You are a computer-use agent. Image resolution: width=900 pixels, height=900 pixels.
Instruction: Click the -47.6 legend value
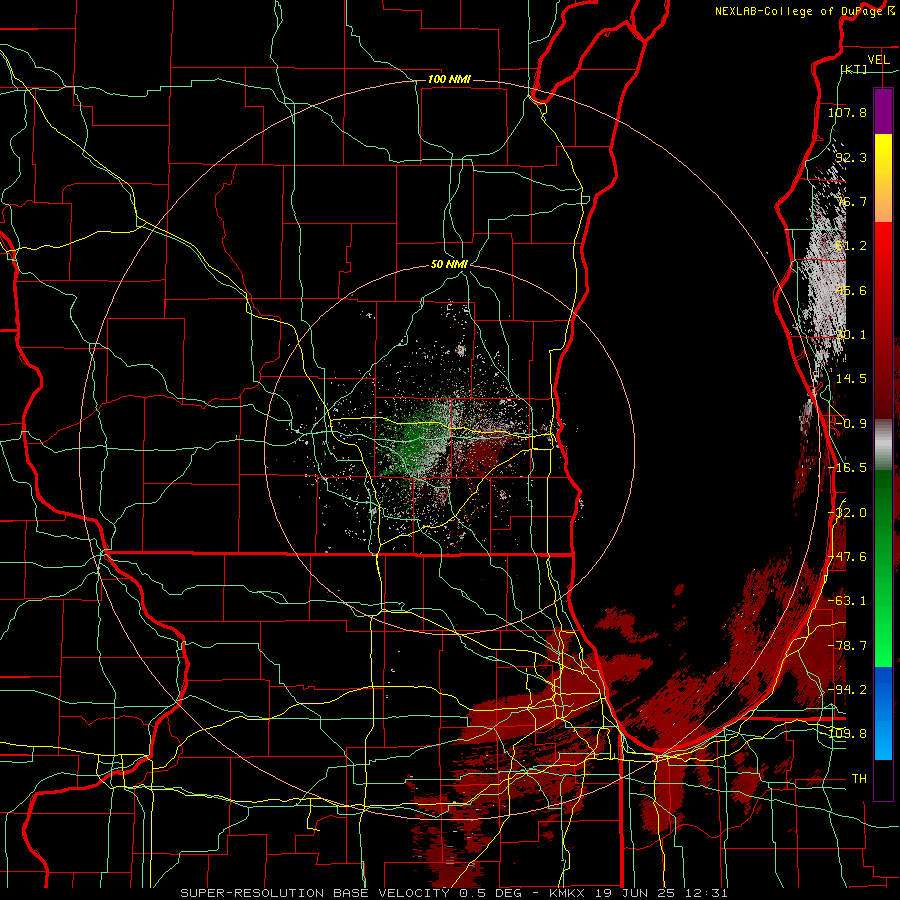pyautogui.click(x=847, y=557)
